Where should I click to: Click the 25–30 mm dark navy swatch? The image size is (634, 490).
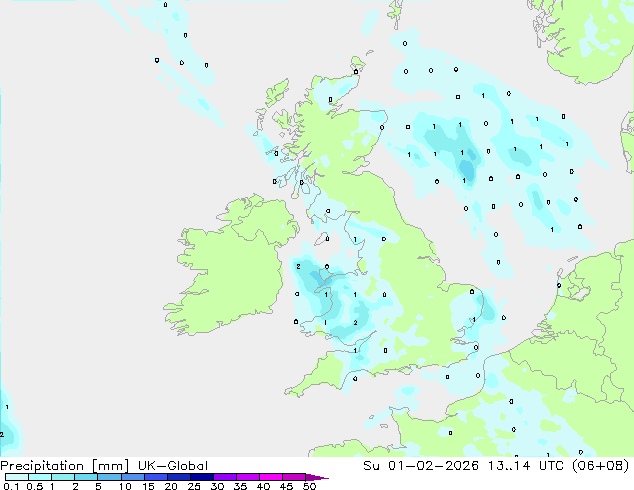coord(201,477)
